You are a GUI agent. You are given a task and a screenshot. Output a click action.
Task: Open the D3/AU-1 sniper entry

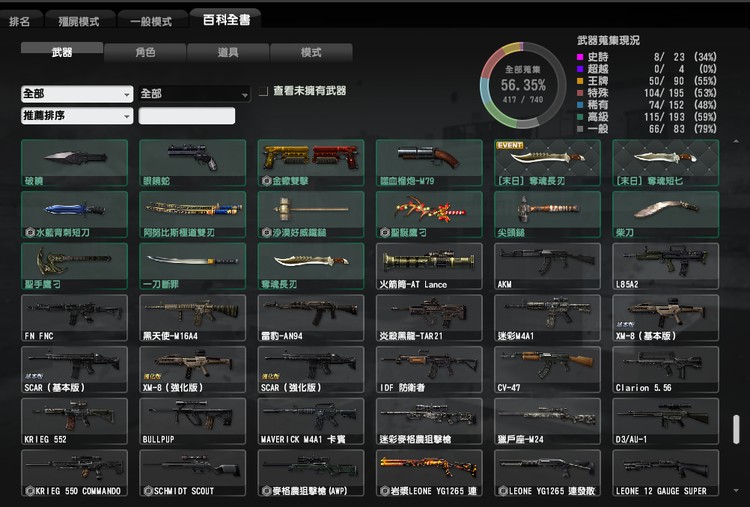pos(665,421)
